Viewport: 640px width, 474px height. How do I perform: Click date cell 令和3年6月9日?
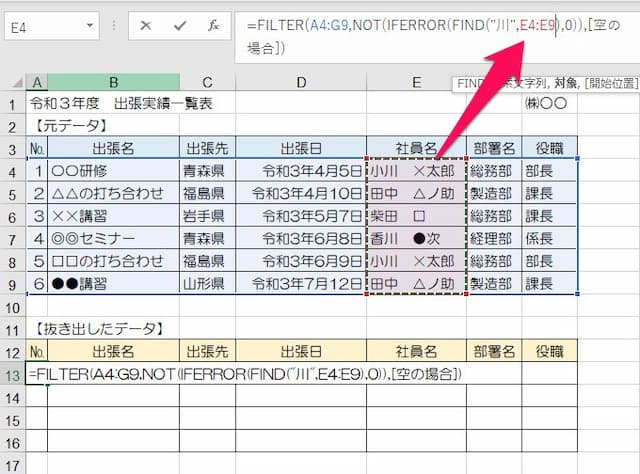click(x=301, y=261)
